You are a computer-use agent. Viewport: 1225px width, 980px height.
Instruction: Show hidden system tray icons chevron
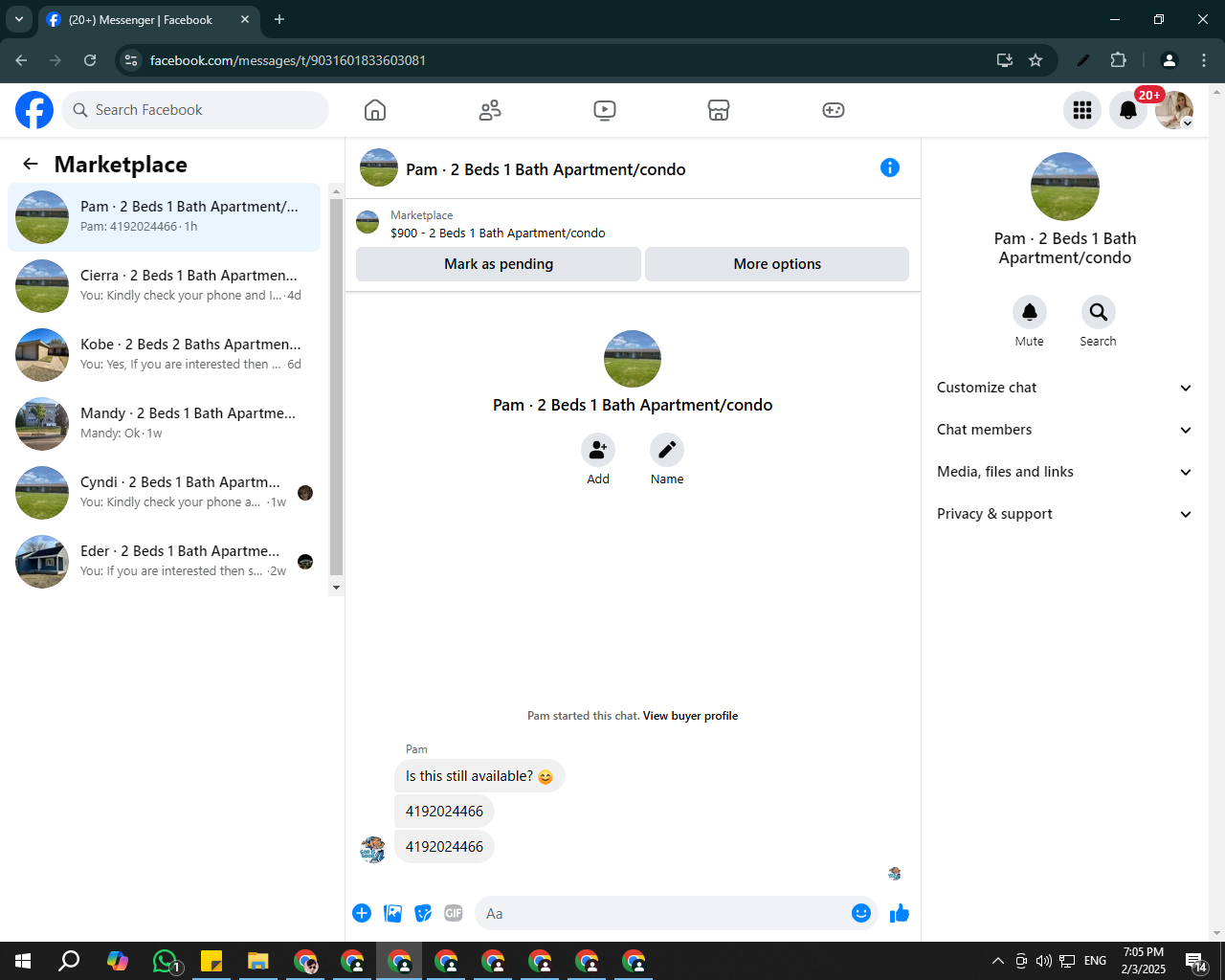pos(998,961)
